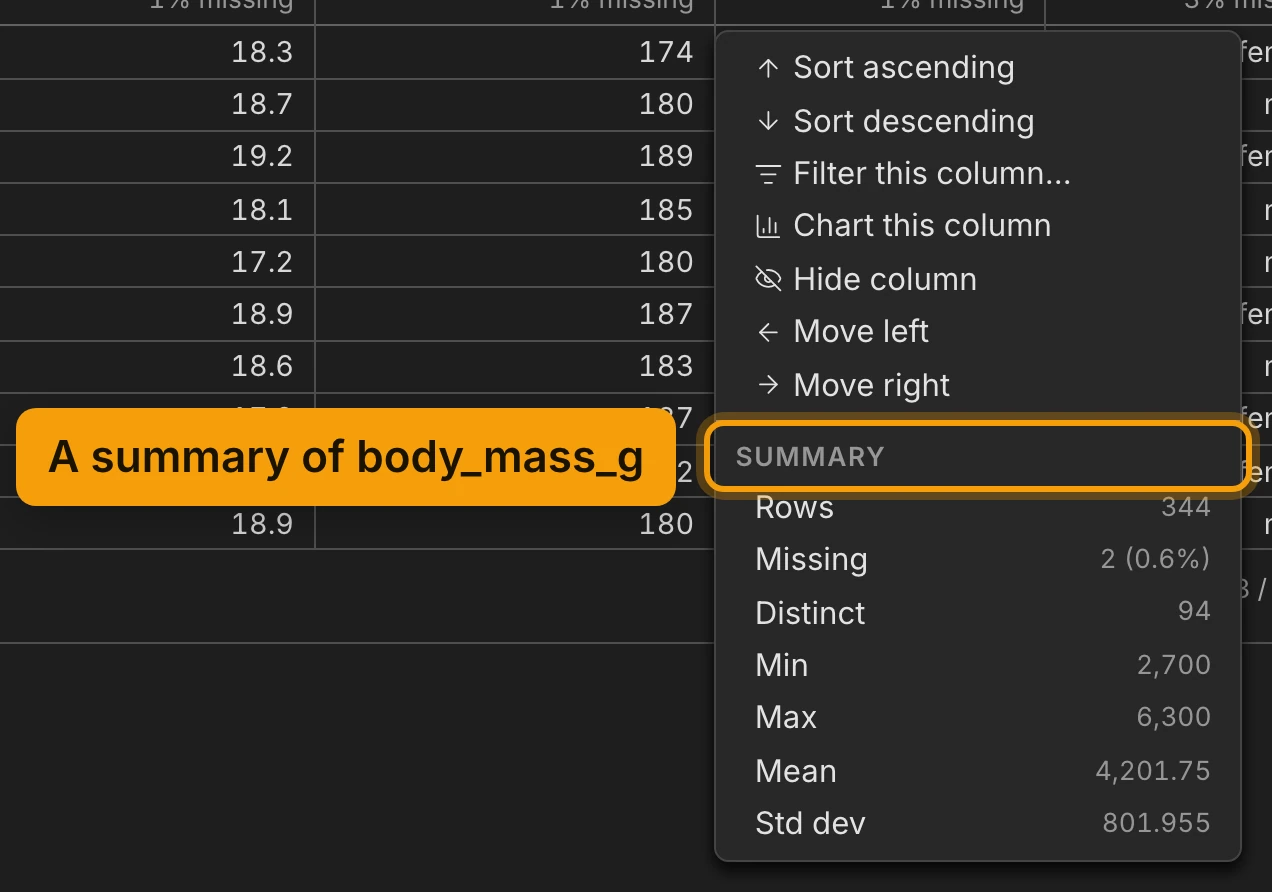Click the filter lines icon

pyautogui.click(x=768, y=174)
